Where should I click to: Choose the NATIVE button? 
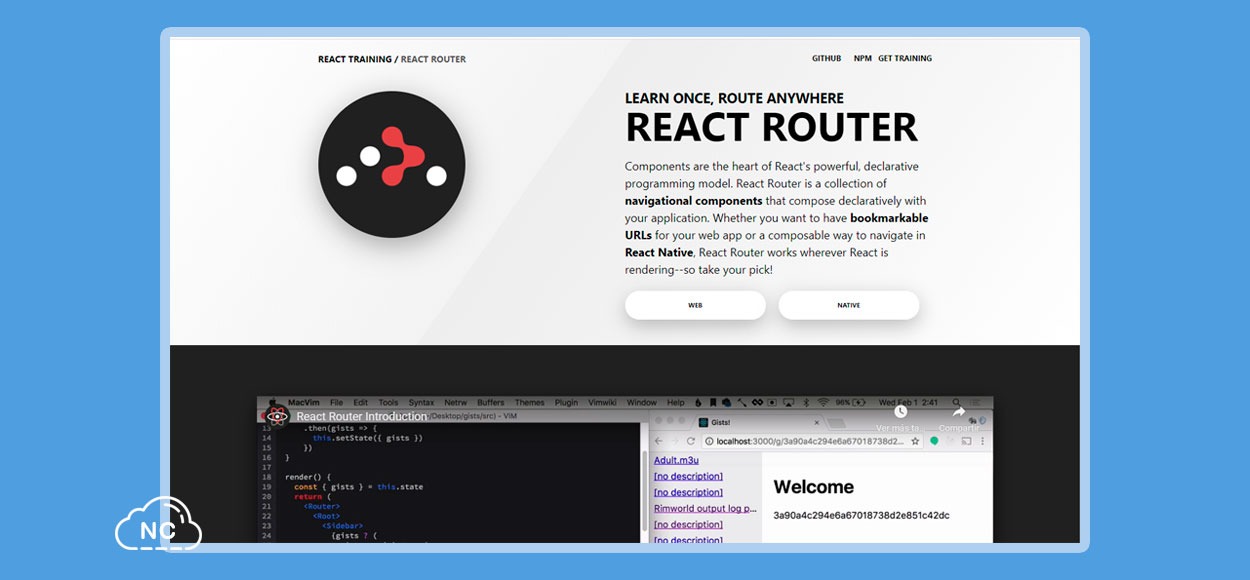tap(848, 305)
